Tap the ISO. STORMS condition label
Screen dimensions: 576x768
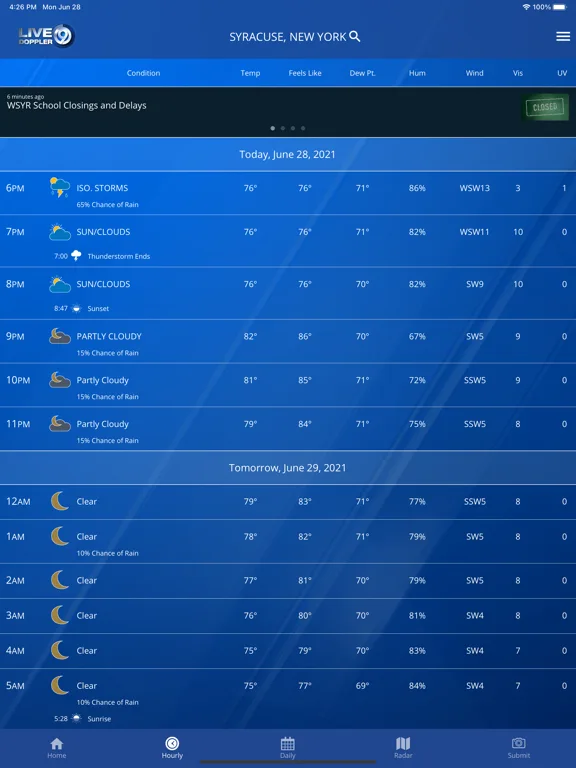pyautogui.click(x=102, y=188)
